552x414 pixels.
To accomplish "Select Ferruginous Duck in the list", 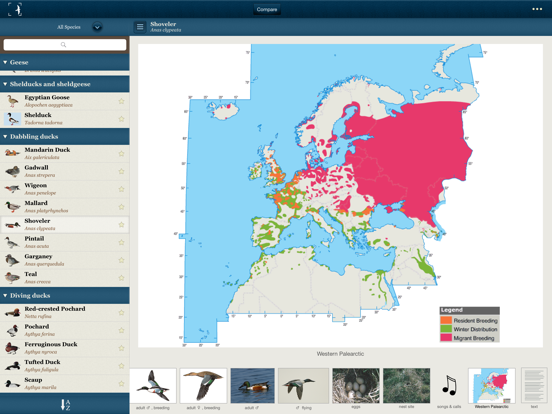I will pyautogui.click(x=65, y=348).
